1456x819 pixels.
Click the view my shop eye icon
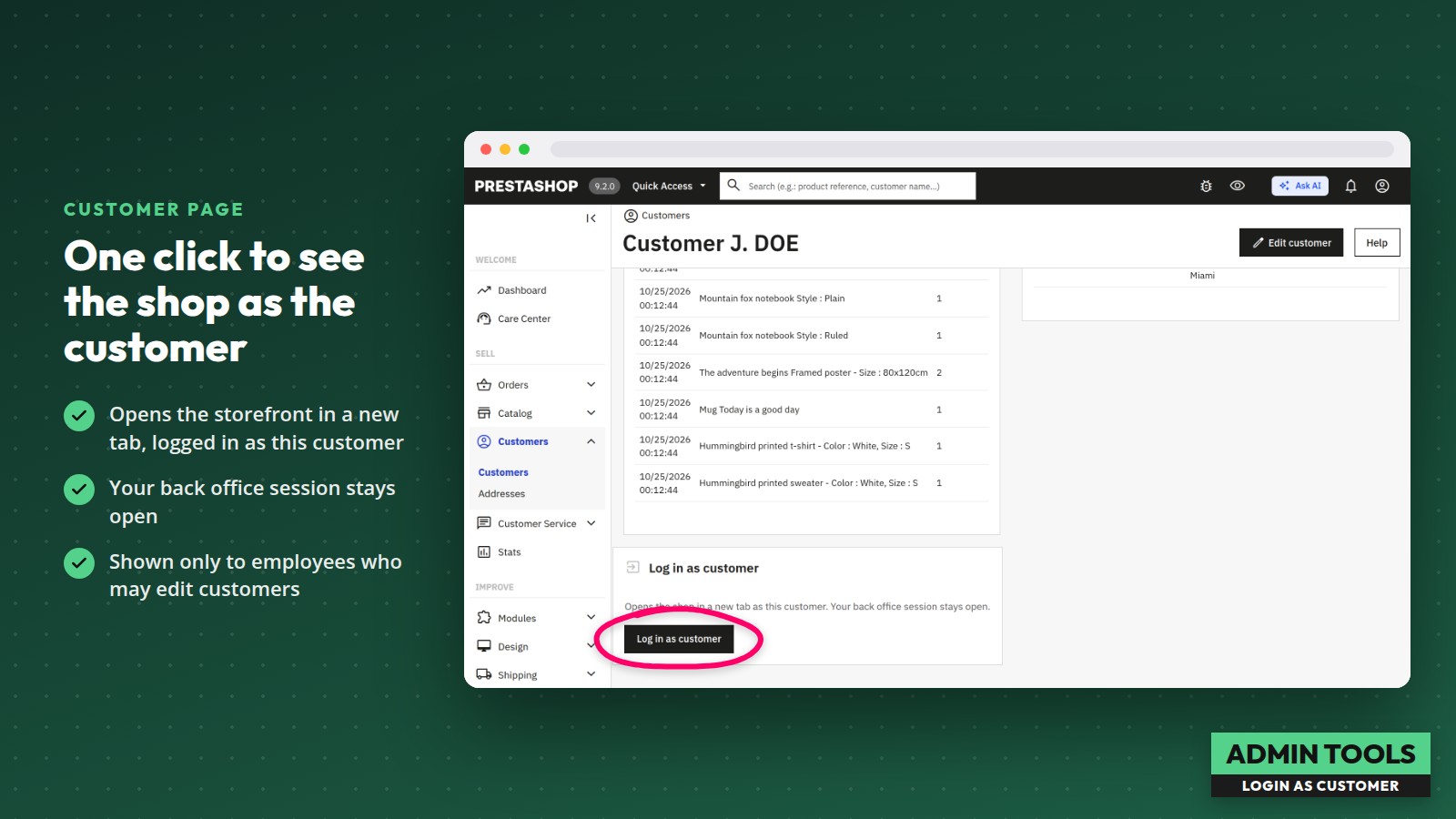1238,186
